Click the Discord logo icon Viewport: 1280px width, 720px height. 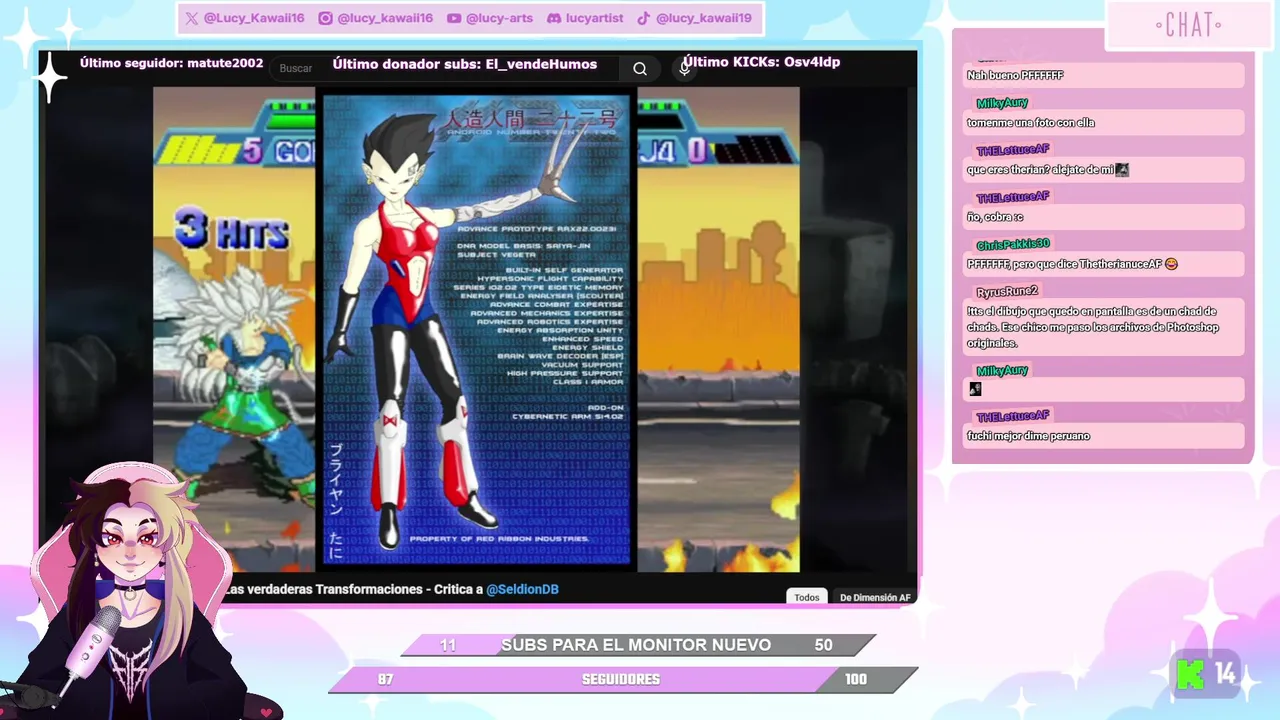[554, 18]
